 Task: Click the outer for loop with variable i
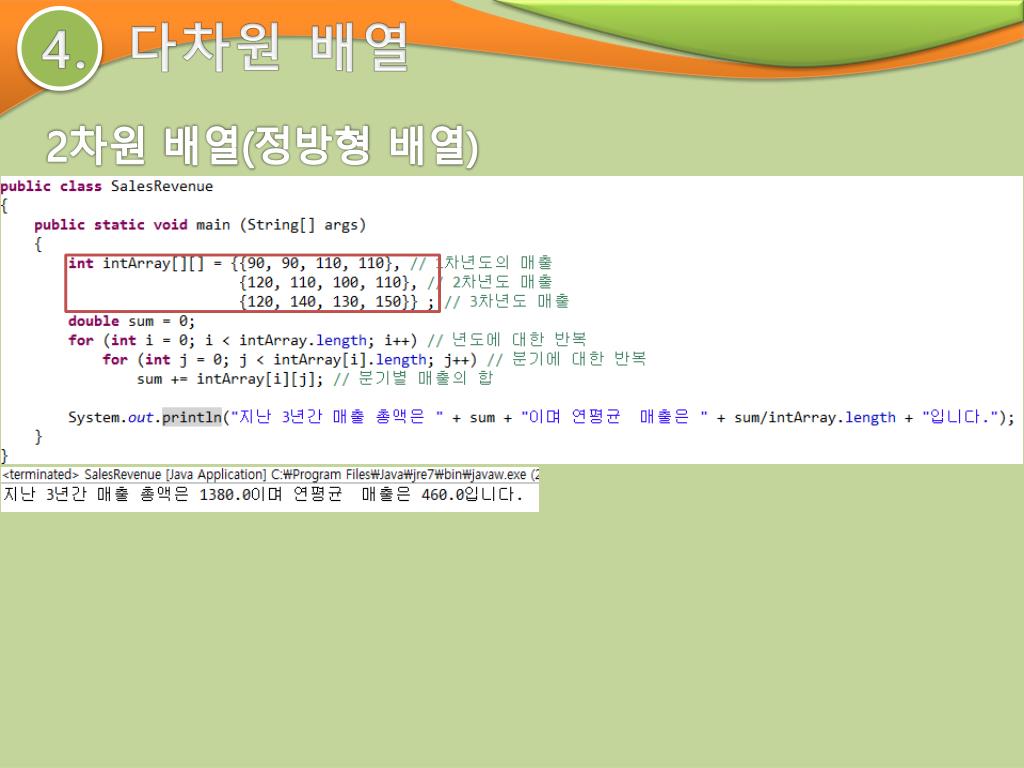[242, 340]
